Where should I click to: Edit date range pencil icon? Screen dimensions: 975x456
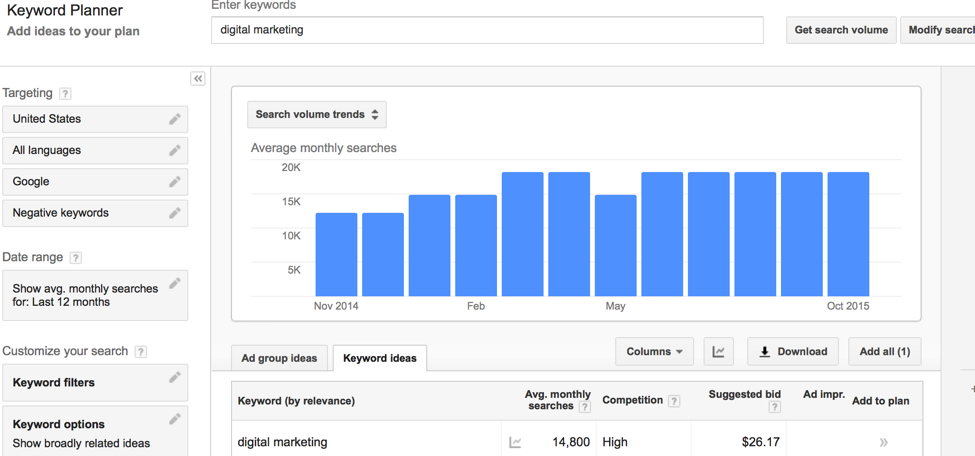[175, 283]
